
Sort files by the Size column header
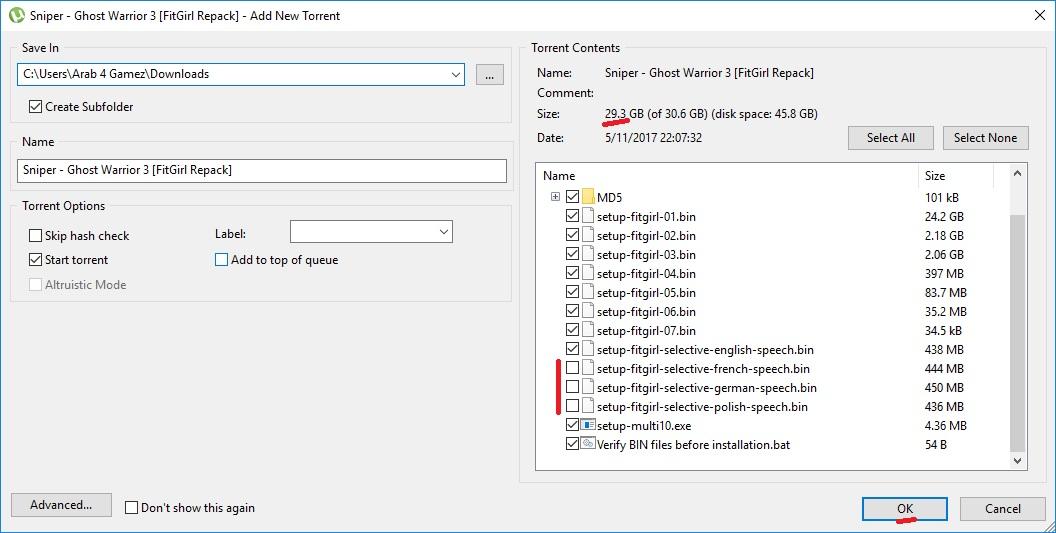(x=955, y=176)
